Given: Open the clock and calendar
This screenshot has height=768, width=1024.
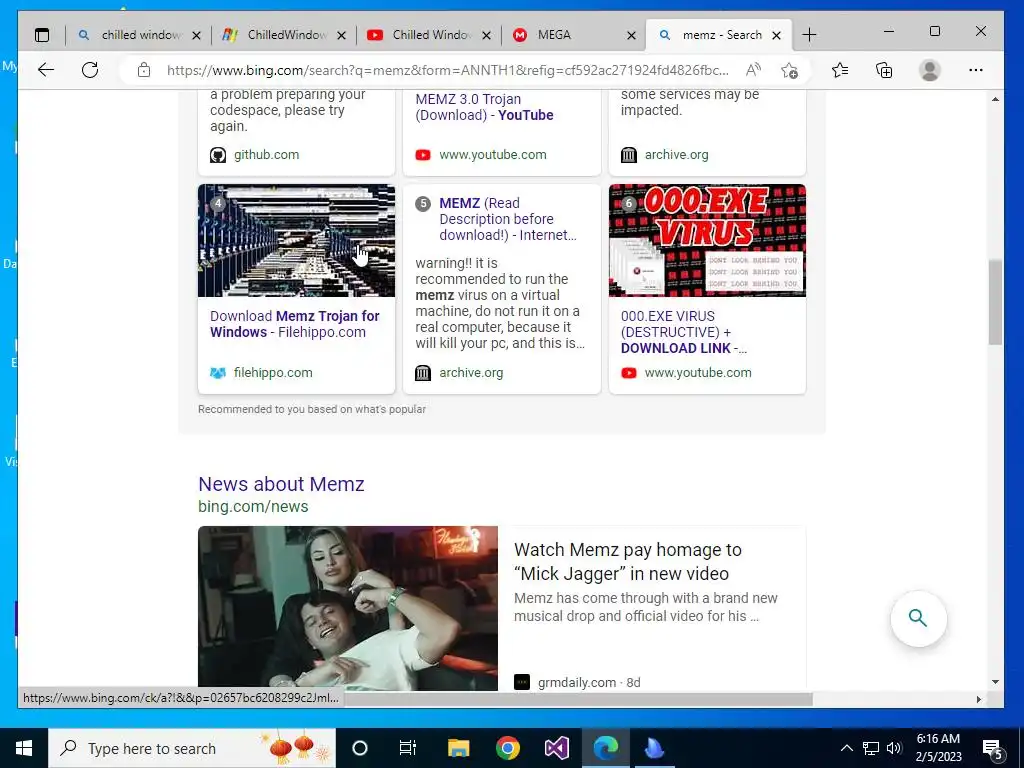Looking at the screenshot, I should coord(938,748).
